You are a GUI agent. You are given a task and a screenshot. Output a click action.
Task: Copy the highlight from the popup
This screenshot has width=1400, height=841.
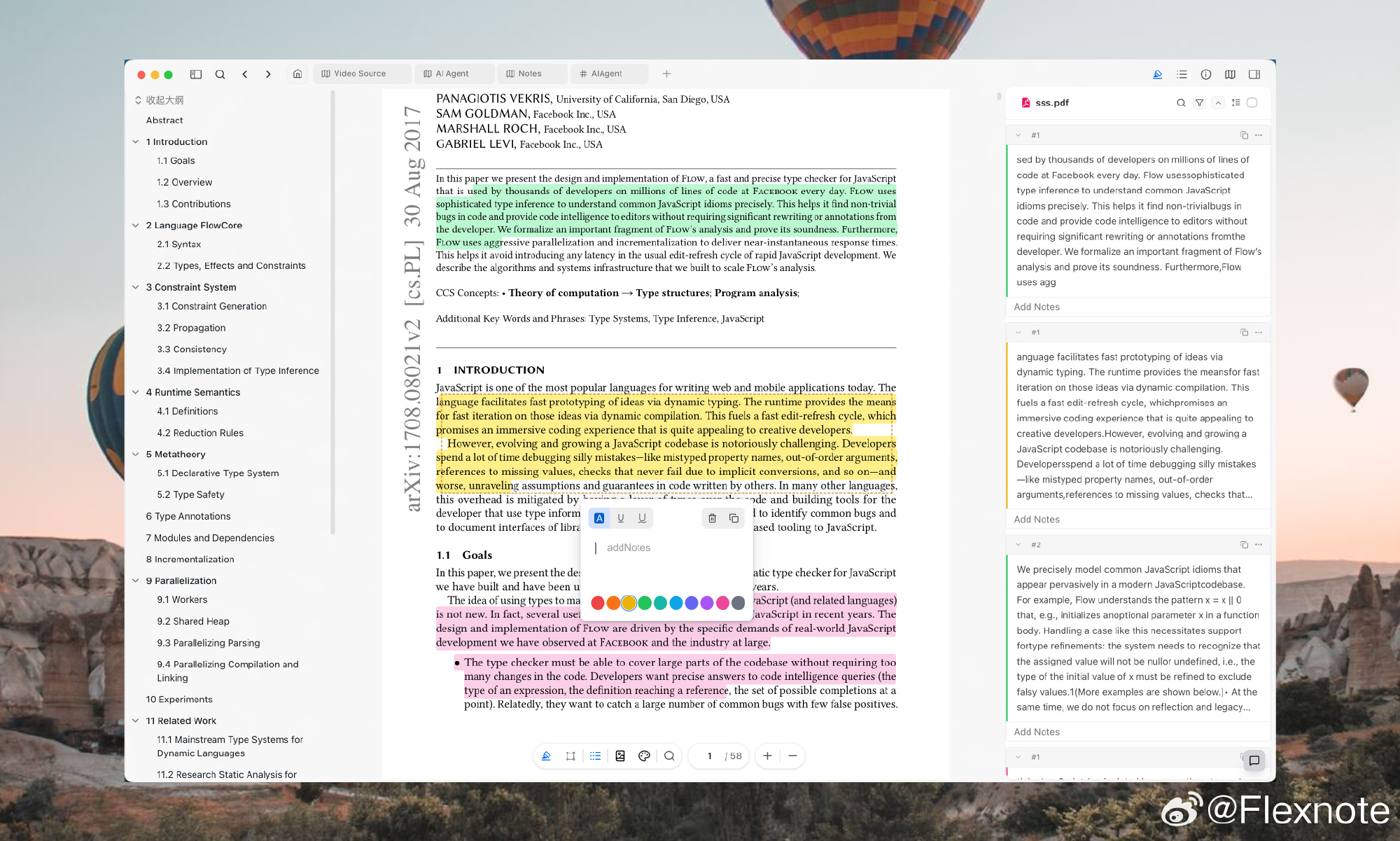(x=734, y=518)
